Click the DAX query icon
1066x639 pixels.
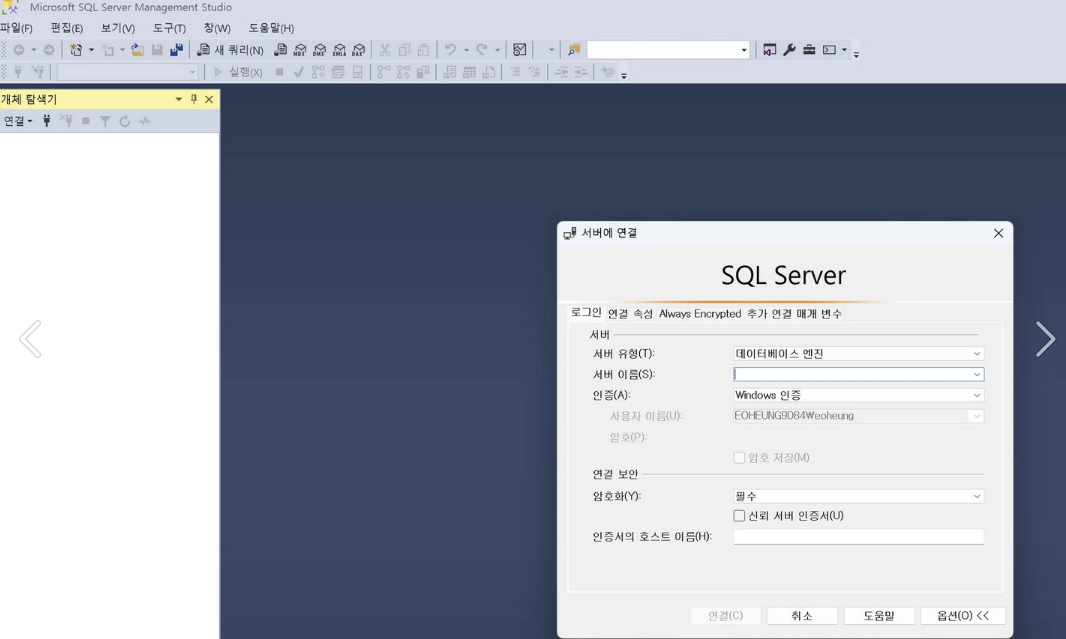coord(359,50)
